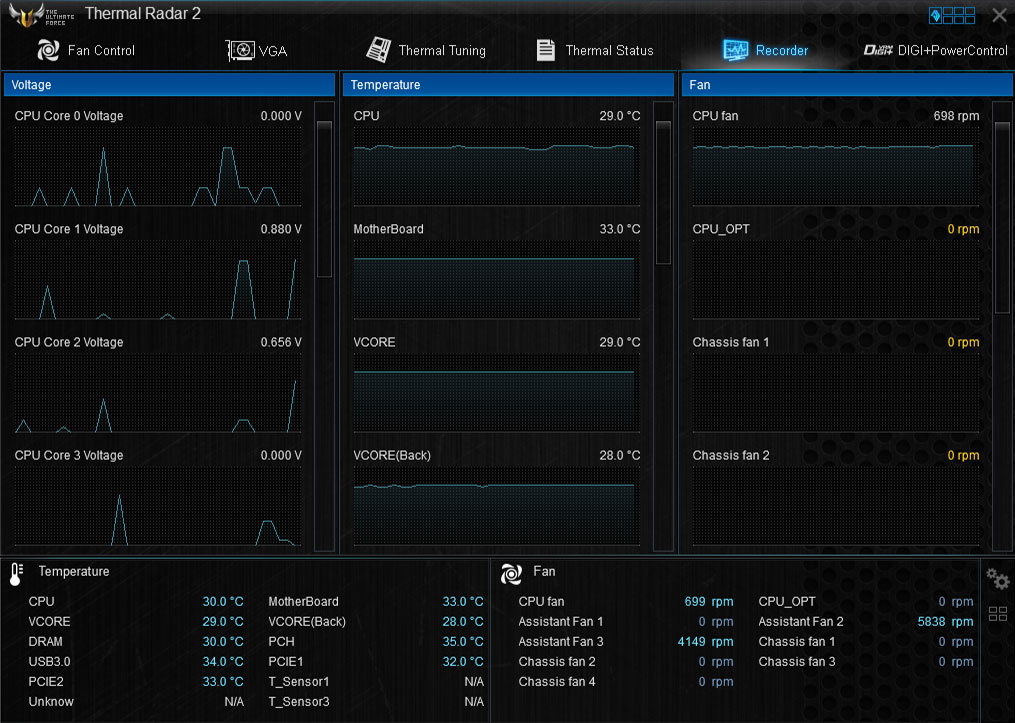
Task: Select the Recorder tab
Action: pyautogui.click(x=765, y=50)
